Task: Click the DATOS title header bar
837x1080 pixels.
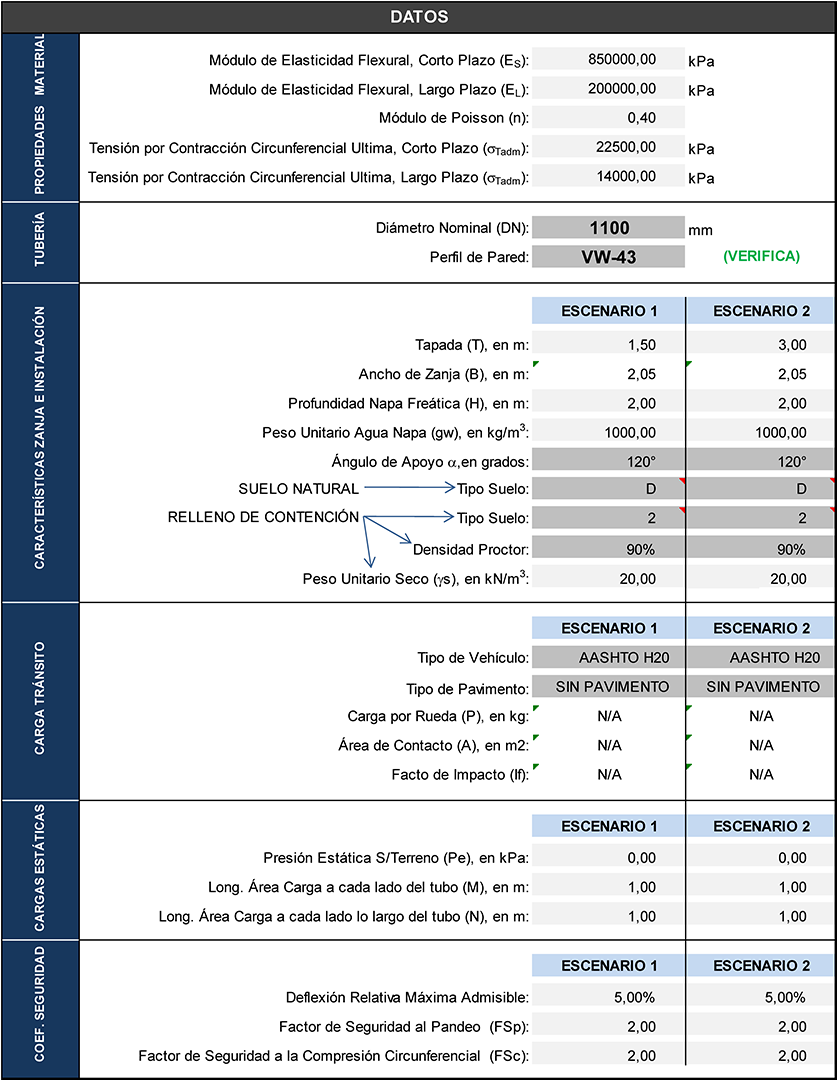Action: pyautogui.click(x=418, y=17)
